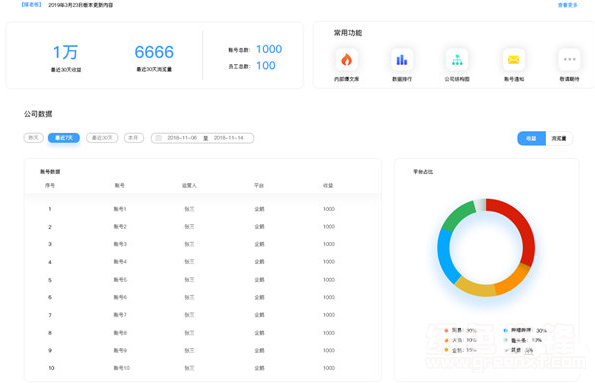This screenshot has width=595, height=383.
Task: Select the account cell 账号9
Action: click(120, 350)
